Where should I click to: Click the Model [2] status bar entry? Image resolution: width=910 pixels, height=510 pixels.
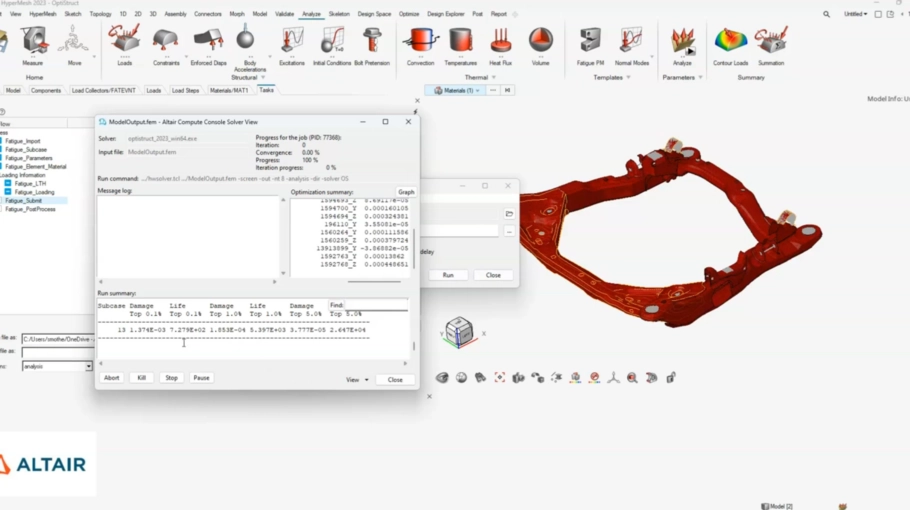pos(777,507)
